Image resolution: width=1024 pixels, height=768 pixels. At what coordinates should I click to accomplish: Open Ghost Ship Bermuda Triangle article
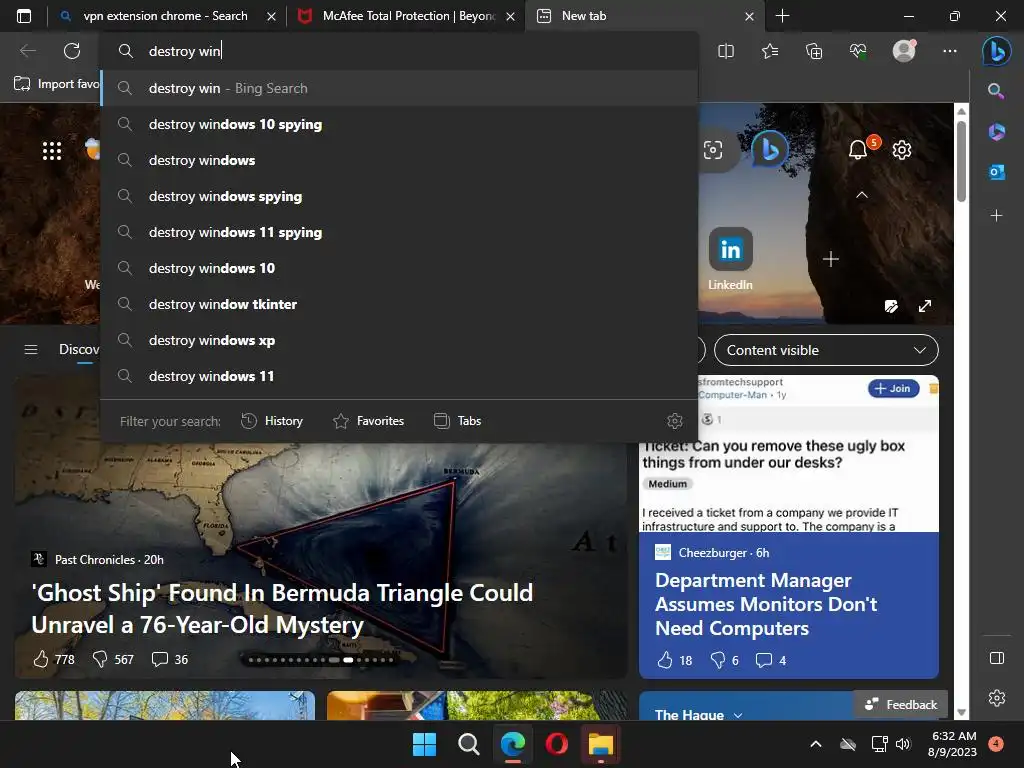[281, 609]
